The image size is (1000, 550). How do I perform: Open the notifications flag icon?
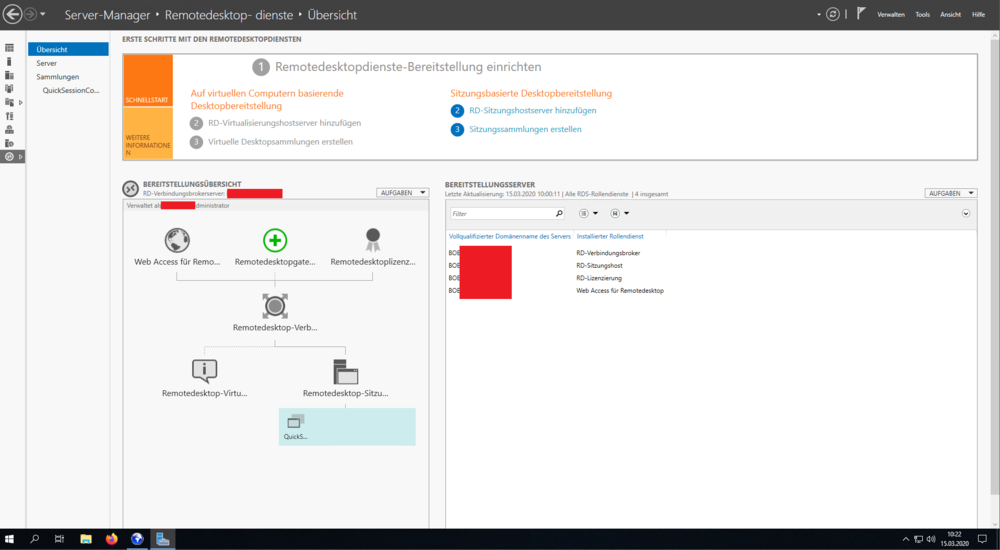[861, 15]
